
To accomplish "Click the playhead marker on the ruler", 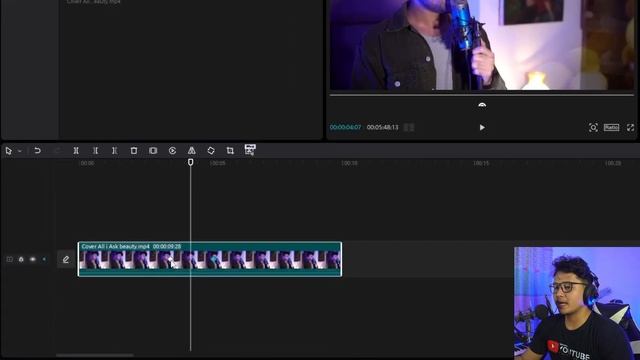I will [x=191, y=162].
